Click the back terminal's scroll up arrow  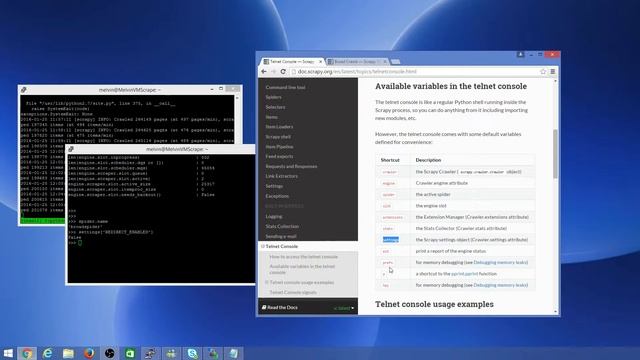click(237, 98)
